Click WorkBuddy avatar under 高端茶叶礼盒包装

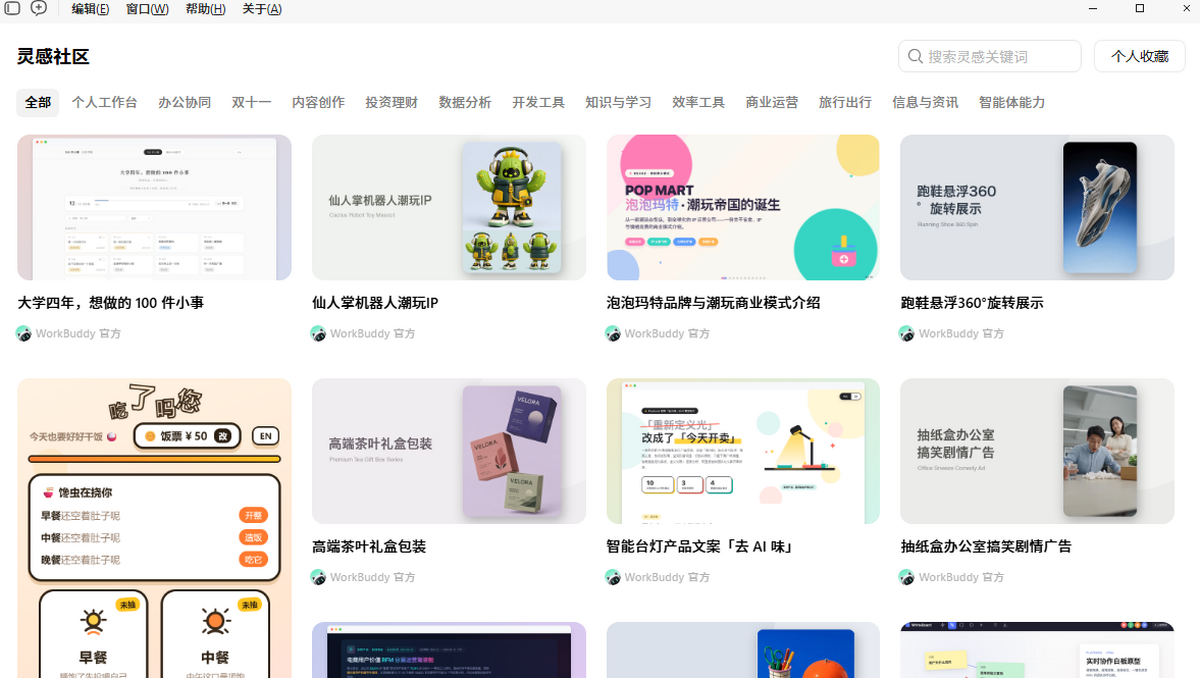[x=319, y=578]
